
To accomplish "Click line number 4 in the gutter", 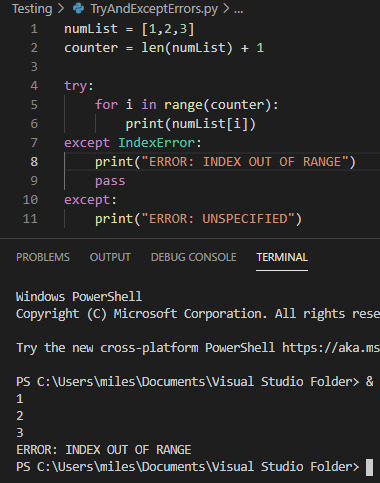I will click(x=34, y=86).
